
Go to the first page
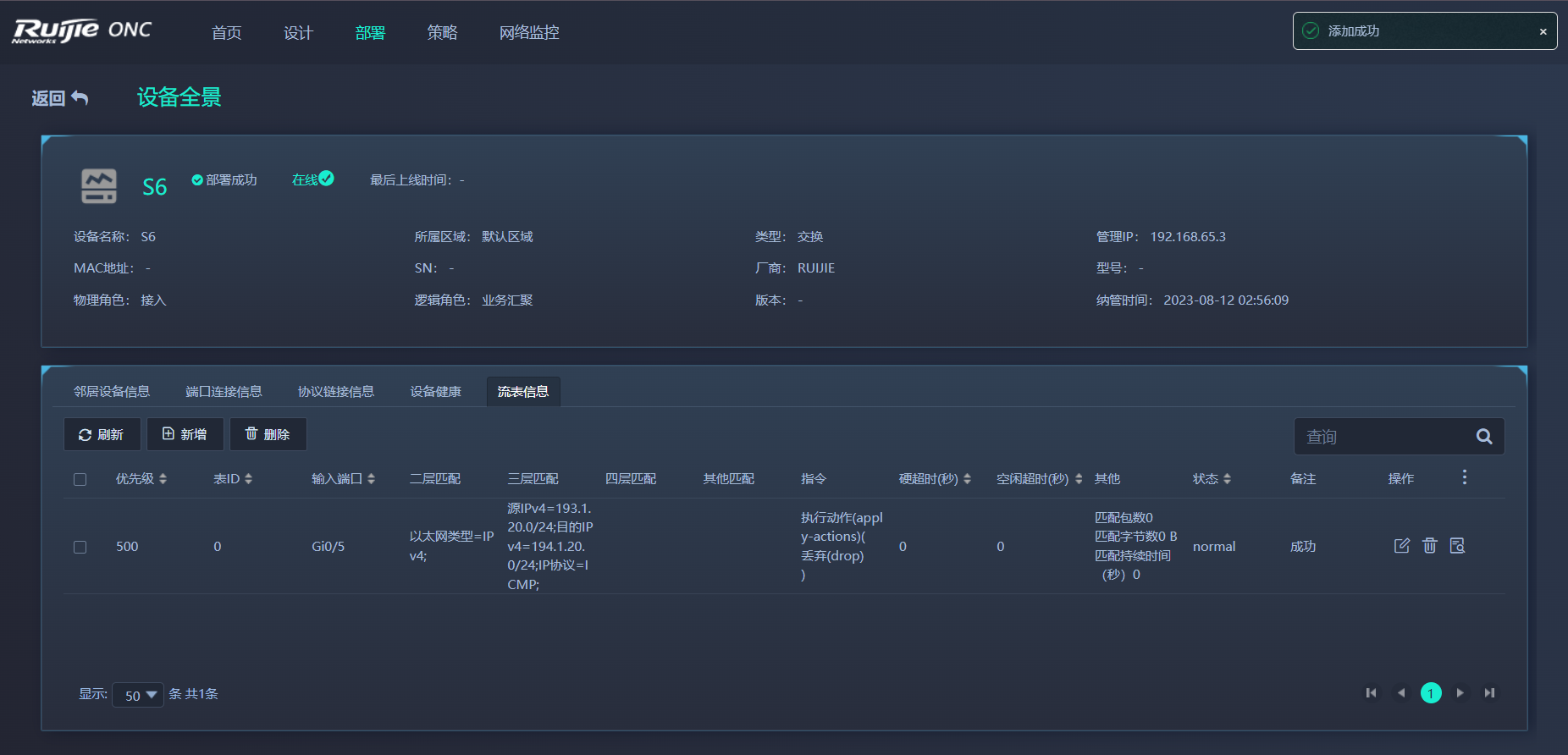click(1371, 693)
